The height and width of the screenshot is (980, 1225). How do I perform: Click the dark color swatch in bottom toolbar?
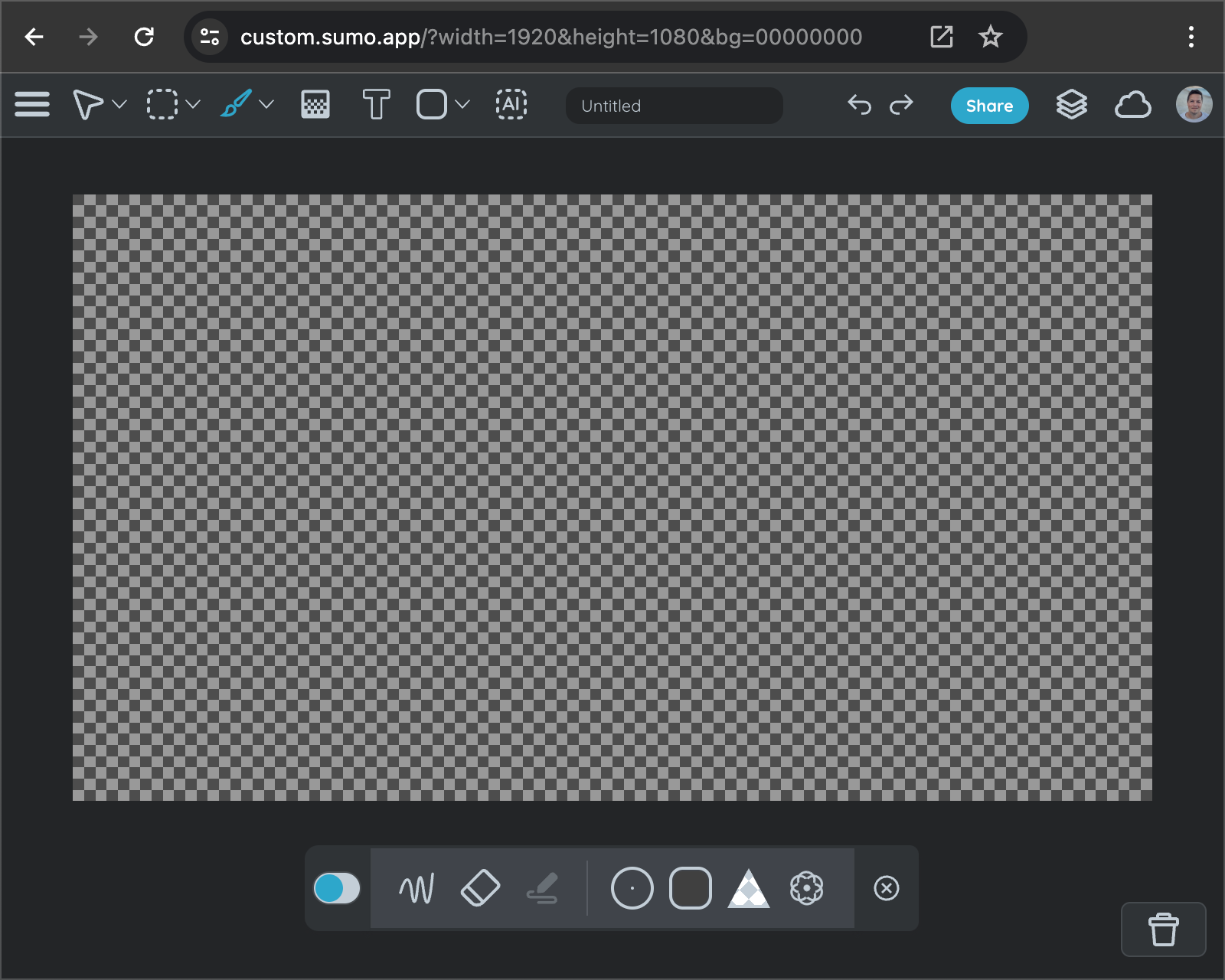click(690, 889)
